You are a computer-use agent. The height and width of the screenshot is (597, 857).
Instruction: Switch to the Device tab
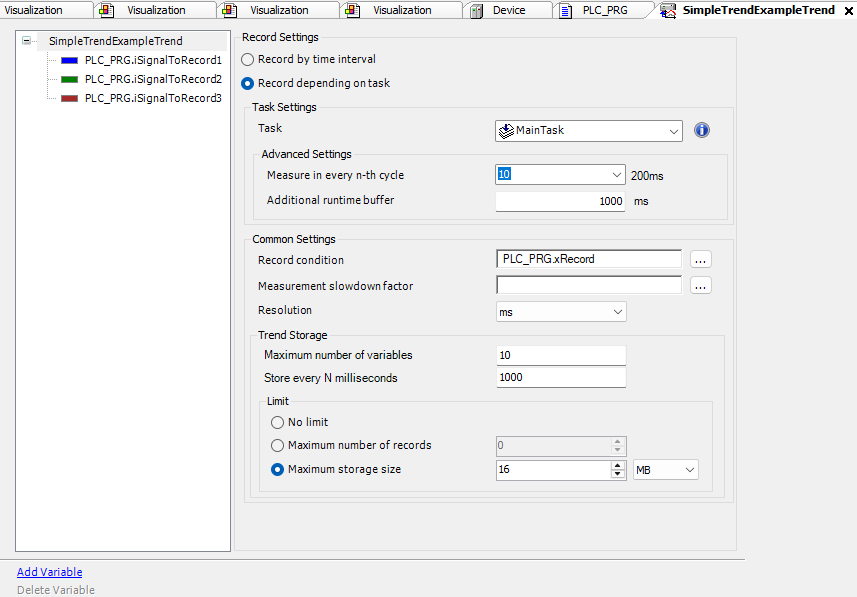point(510,10)
